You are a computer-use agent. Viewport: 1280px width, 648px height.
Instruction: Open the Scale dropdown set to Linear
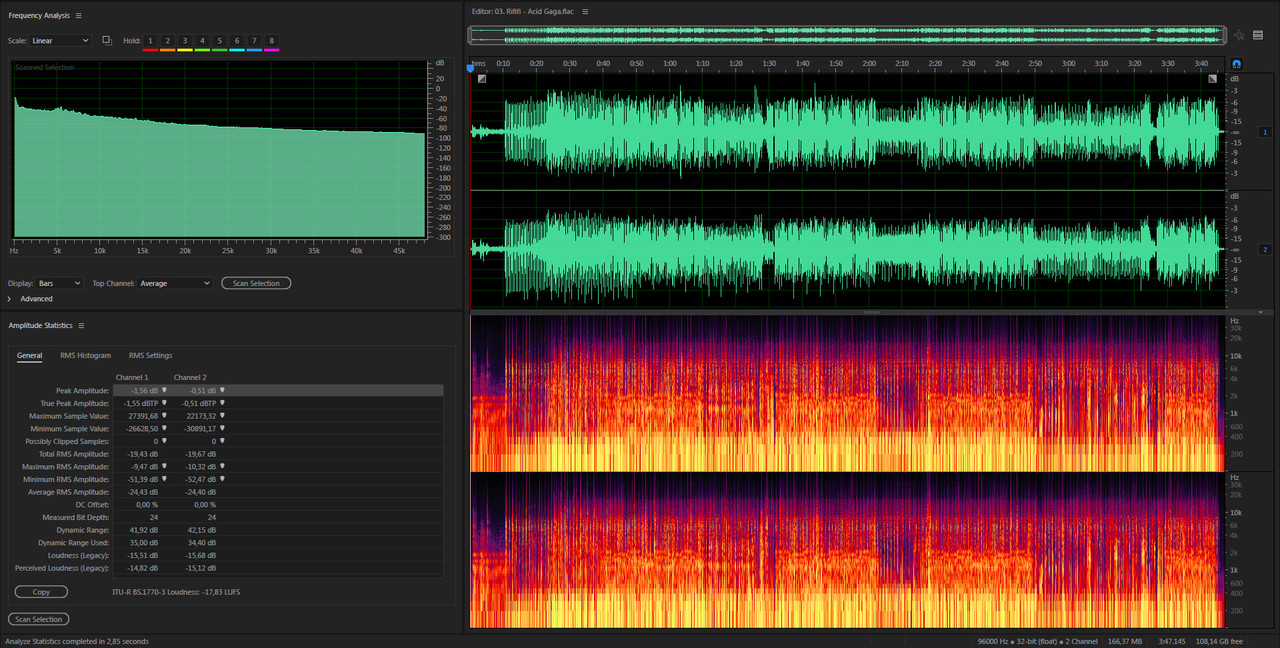(59, 41)
